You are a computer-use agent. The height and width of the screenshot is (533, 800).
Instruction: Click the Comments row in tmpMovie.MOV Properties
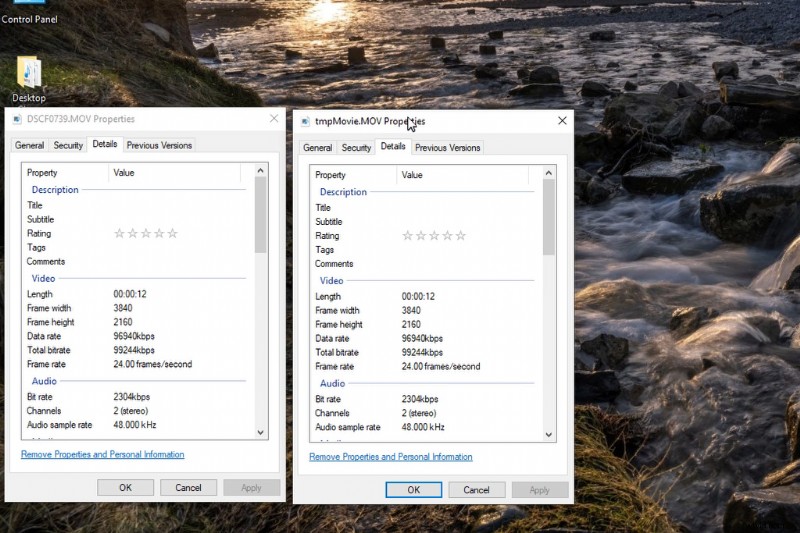coord(426,264)
